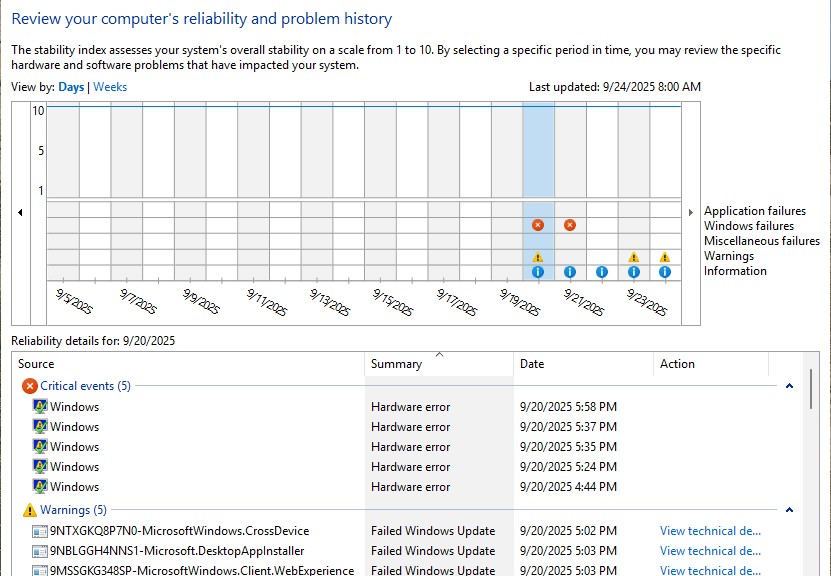Click the Information legend label

[x=735, y=271]
